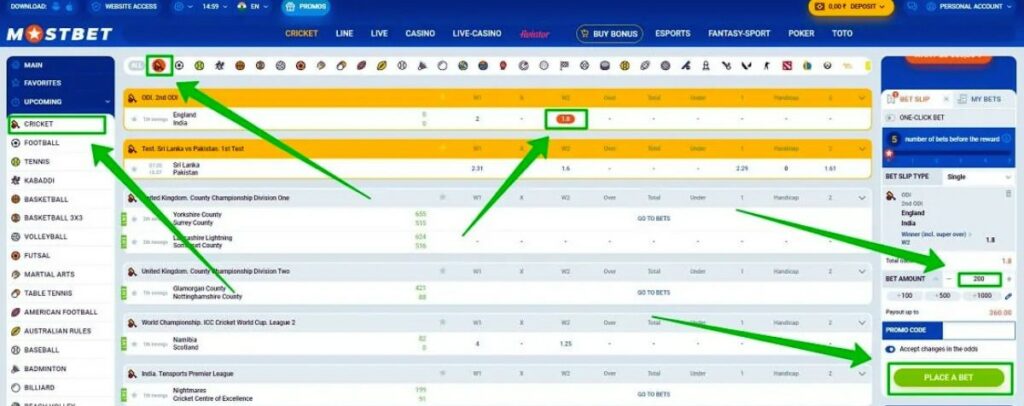Open the Bet Slip Type dropdown
Image resolution: width=1024 pixels, height=406 pixels.
click(x=978, y=177)
